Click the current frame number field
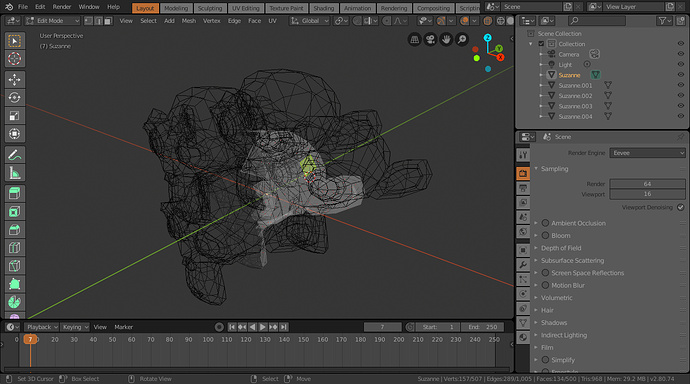This screenshot has height=384, width=690. coord(382,327)
